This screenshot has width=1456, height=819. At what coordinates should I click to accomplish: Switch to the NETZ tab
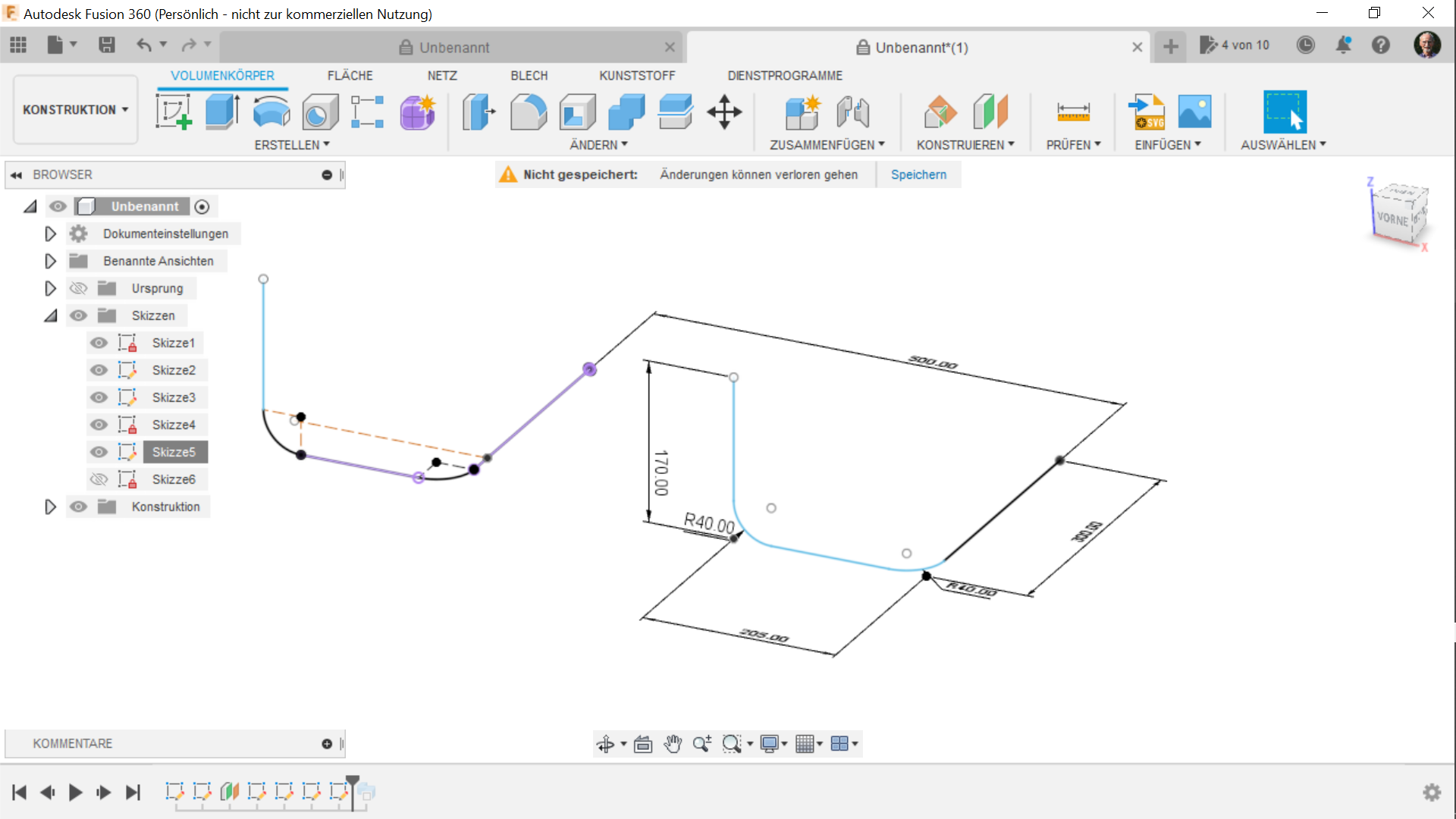click(x=442, y=76)
